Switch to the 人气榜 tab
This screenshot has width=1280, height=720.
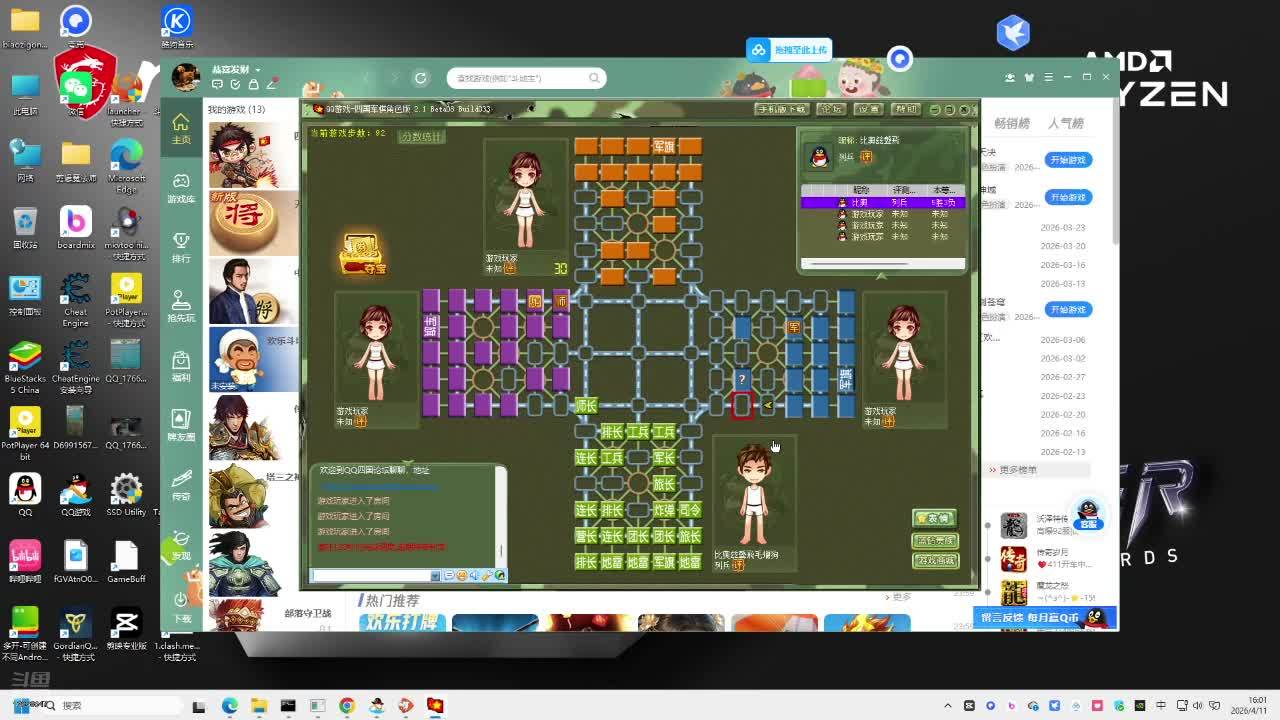pos(1065,124)
